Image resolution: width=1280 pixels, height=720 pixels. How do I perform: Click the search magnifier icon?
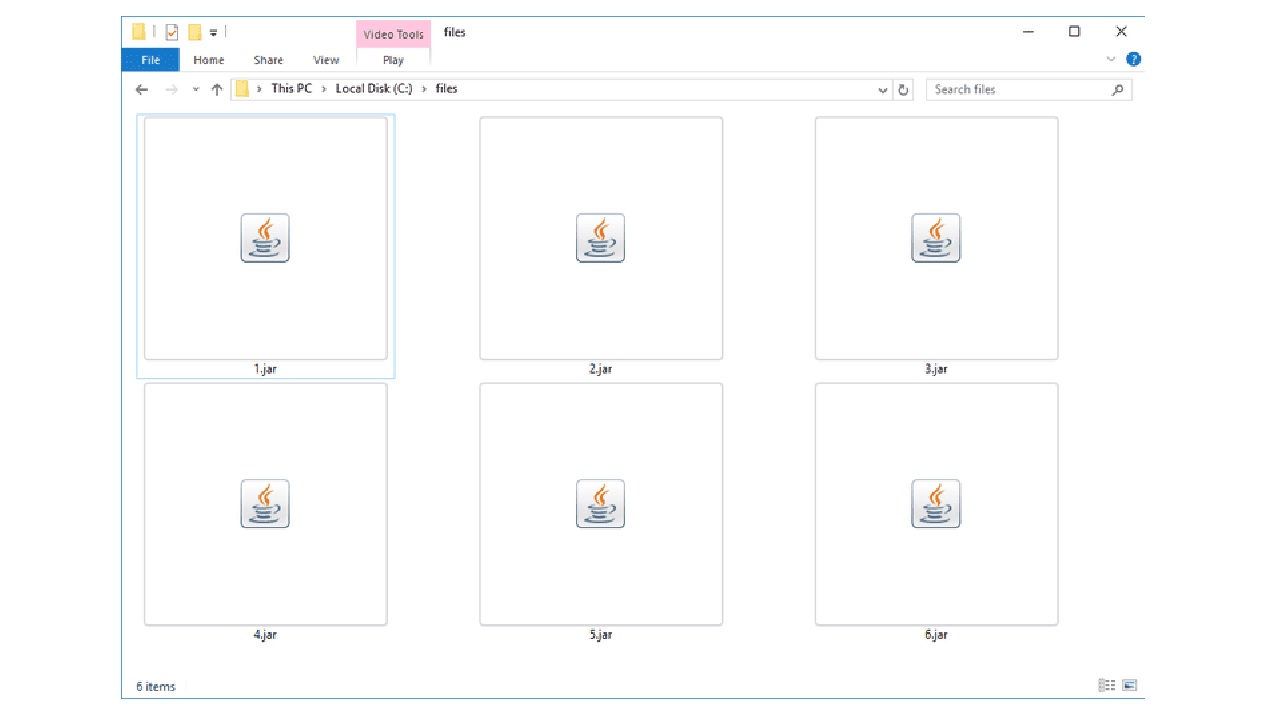1118,89
